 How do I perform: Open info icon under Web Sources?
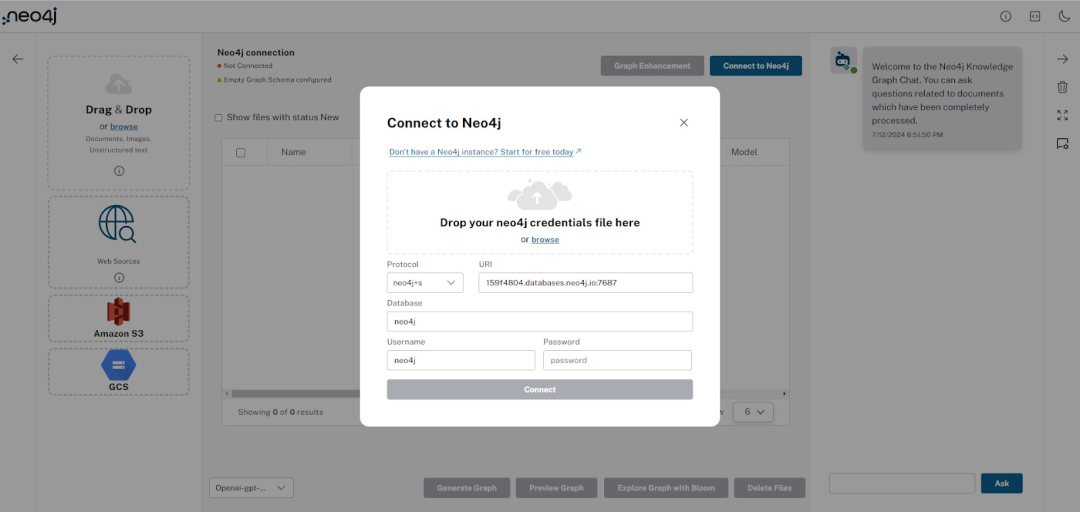pyautogui.click(x=118, y=277)
